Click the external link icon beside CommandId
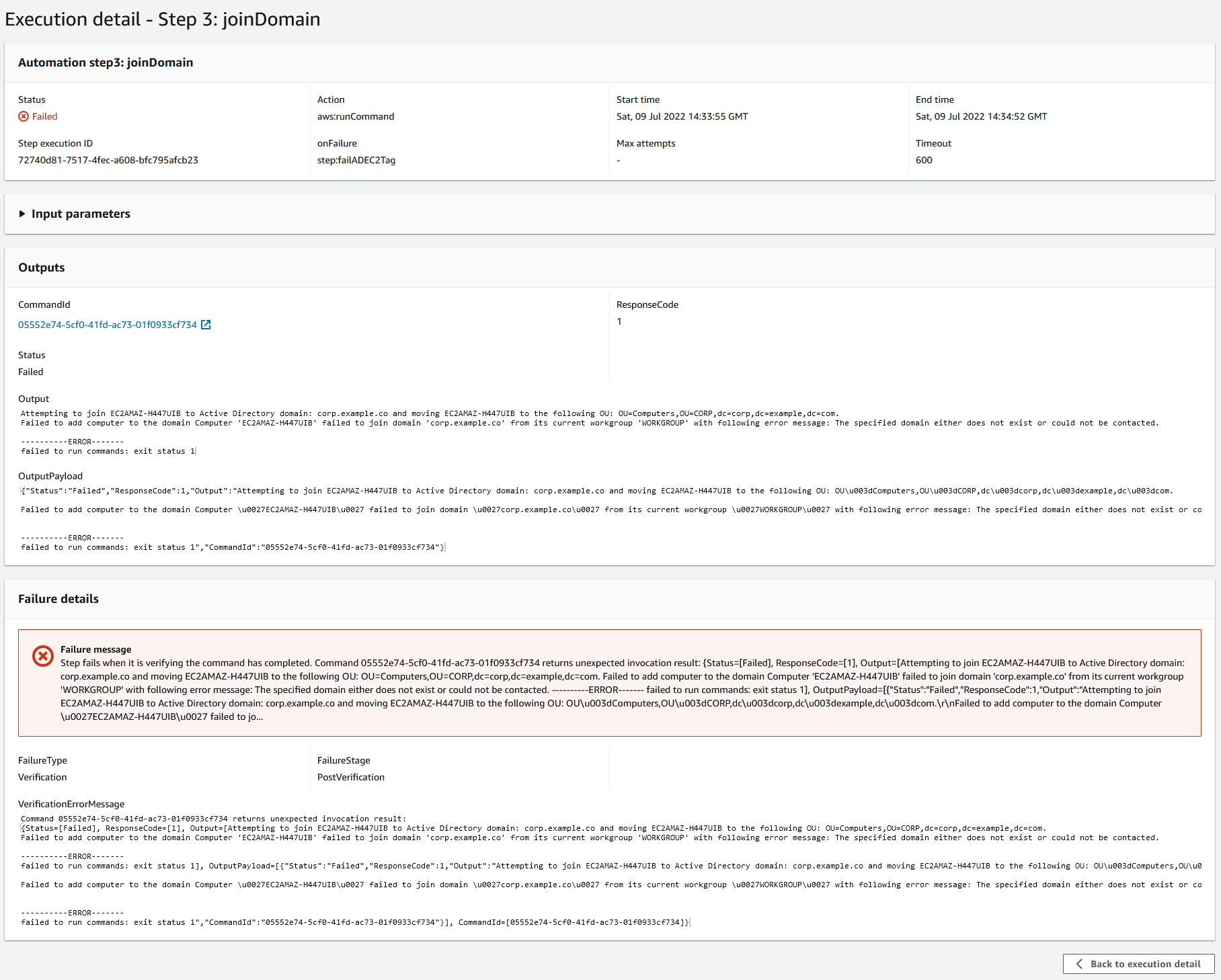The height and width of the screenshot is (980, 1221). coord(206,325)
